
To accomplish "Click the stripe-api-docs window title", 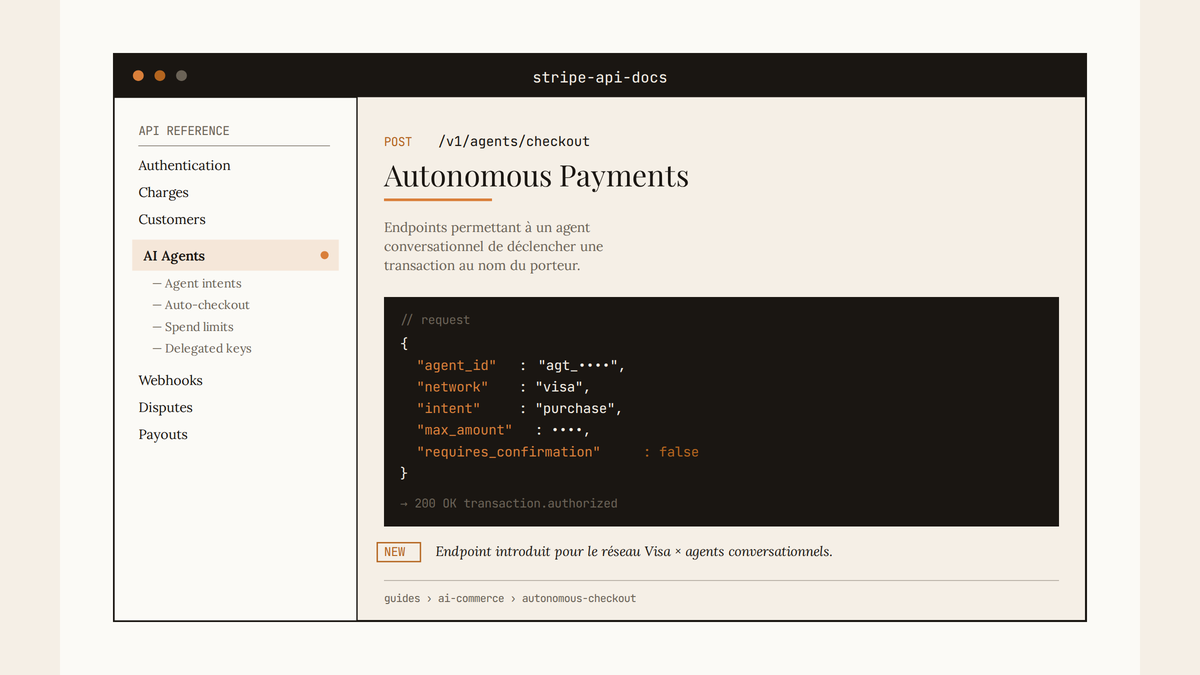I will click(600, 77).
